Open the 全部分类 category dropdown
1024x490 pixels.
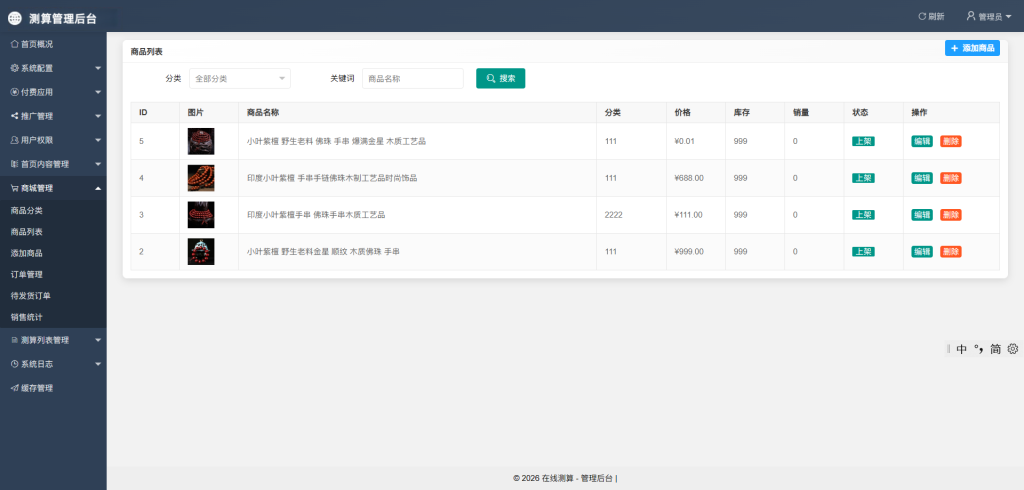(x=239, y=78)
